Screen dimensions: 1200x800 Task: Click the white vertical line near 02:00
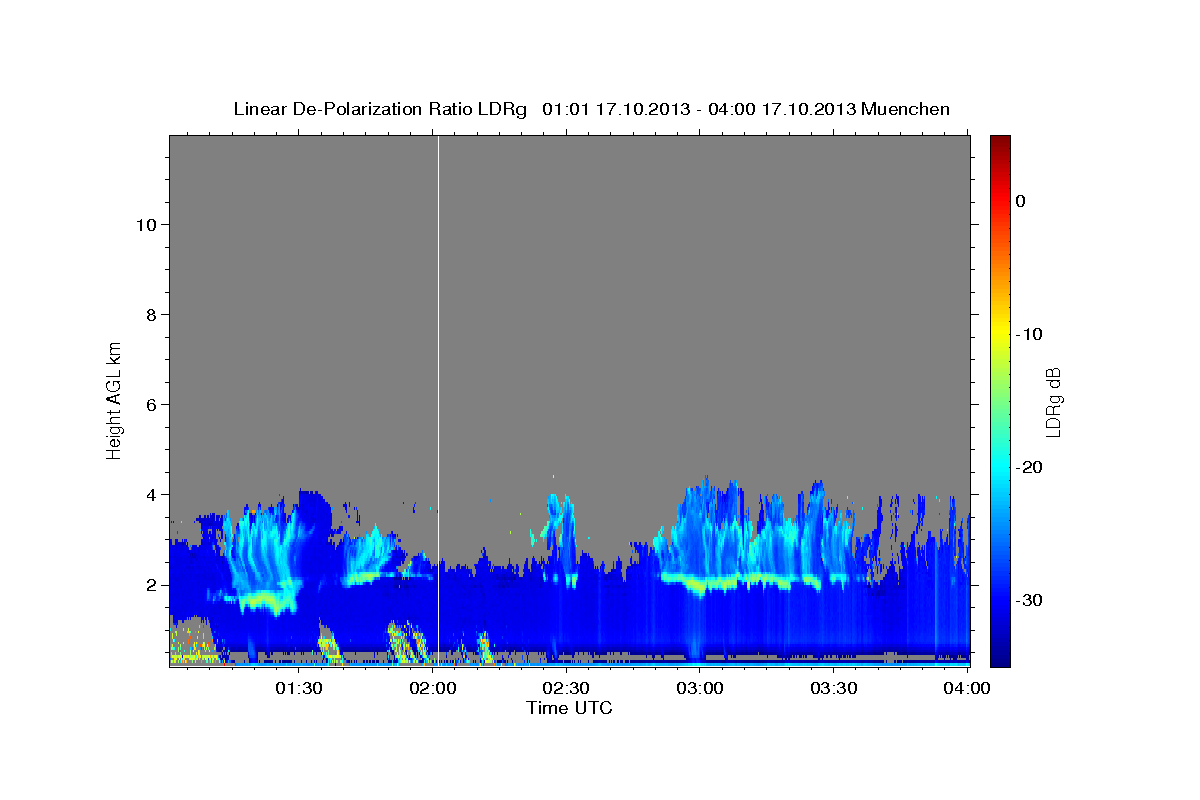(x=438, y=400)
